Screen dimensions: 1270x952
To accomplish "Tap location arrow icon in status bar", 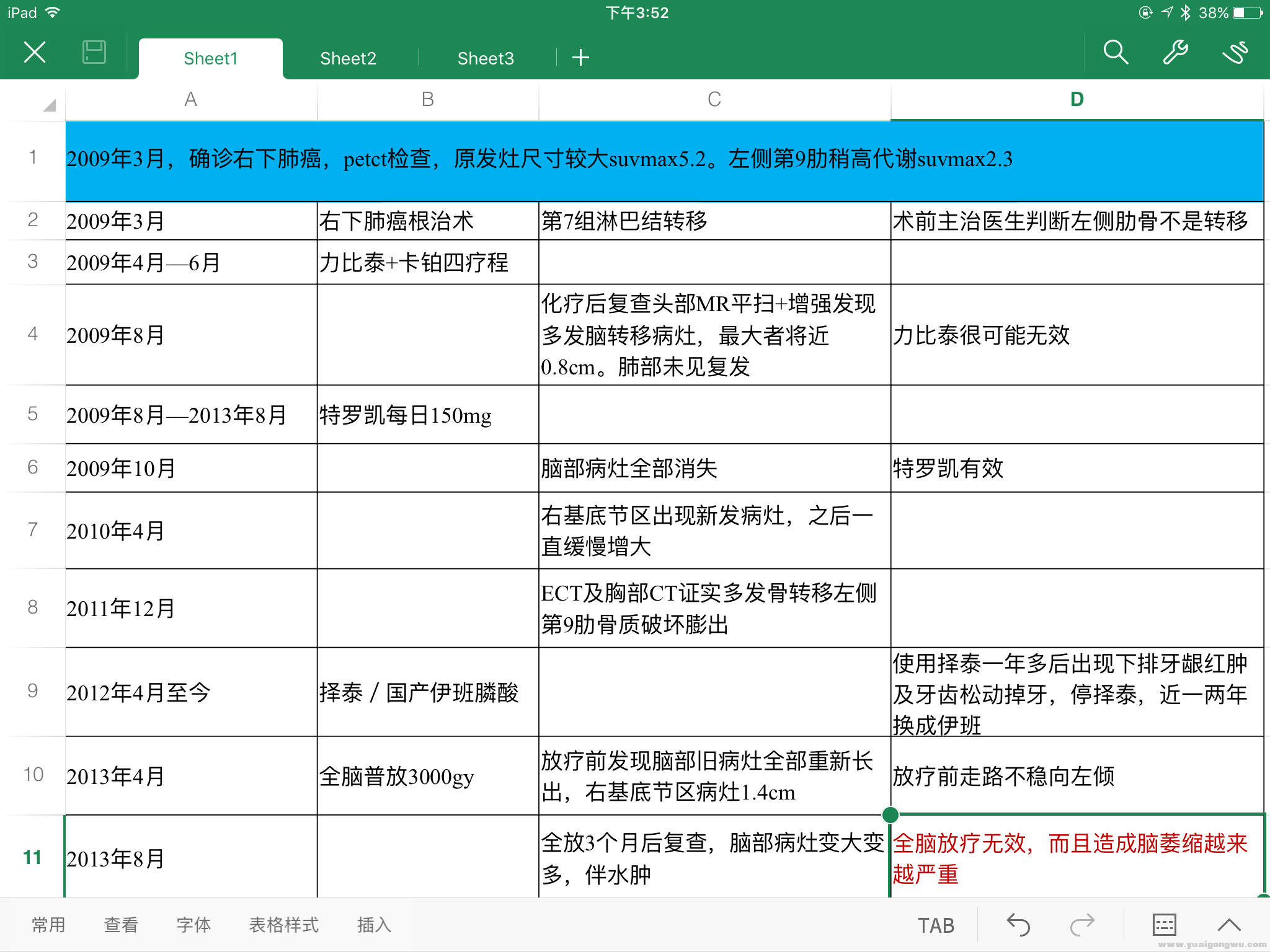I will (1167, 12).
